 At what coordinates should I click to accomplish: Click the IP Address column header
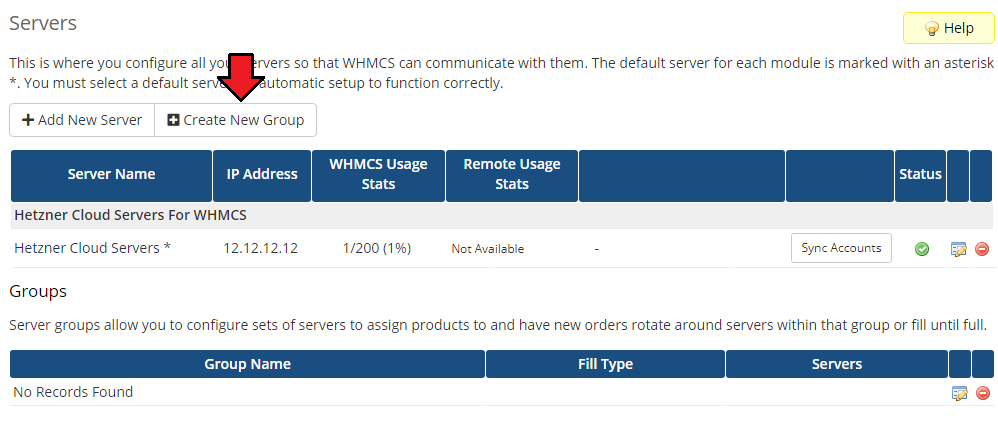tap(262, 176)
